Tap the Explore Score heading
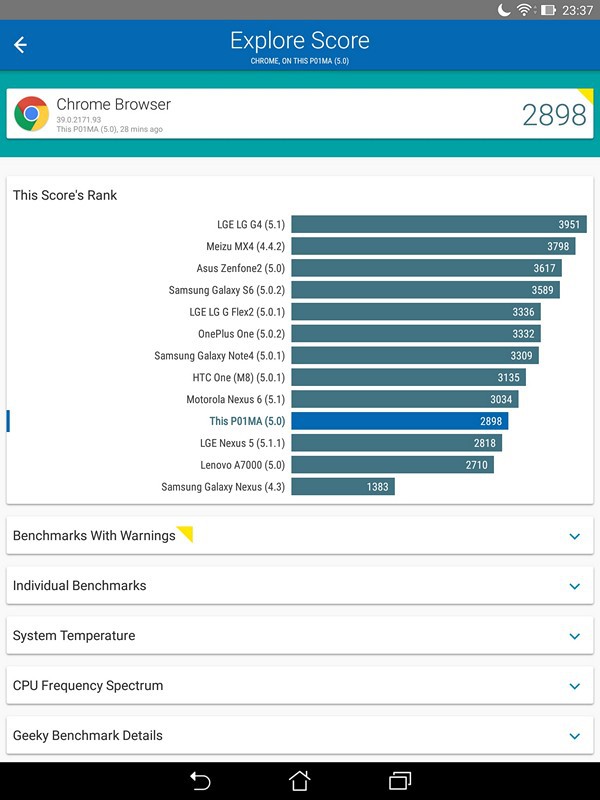This screenshot has height=800, width=600. pos(299,41)
